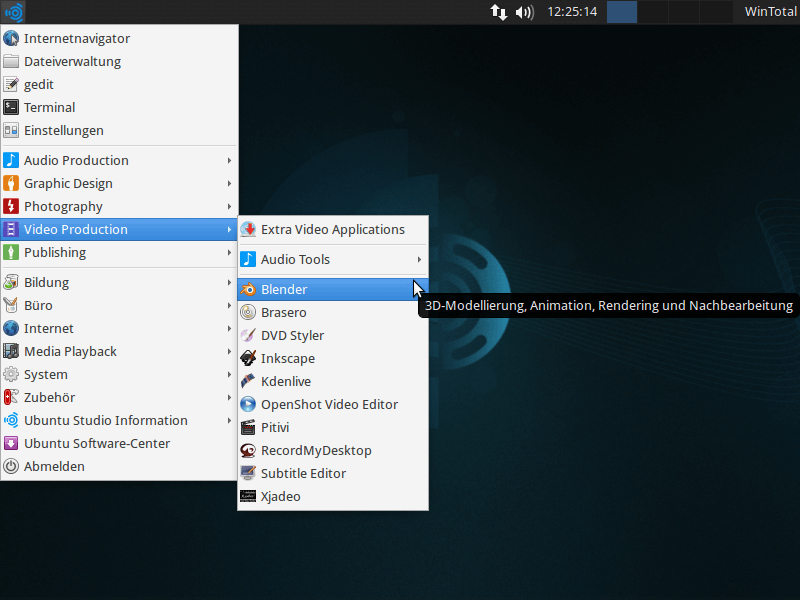Click the RecordMyDesktop icon
This screenshot has width=800, height=600.
click(248, 450)
